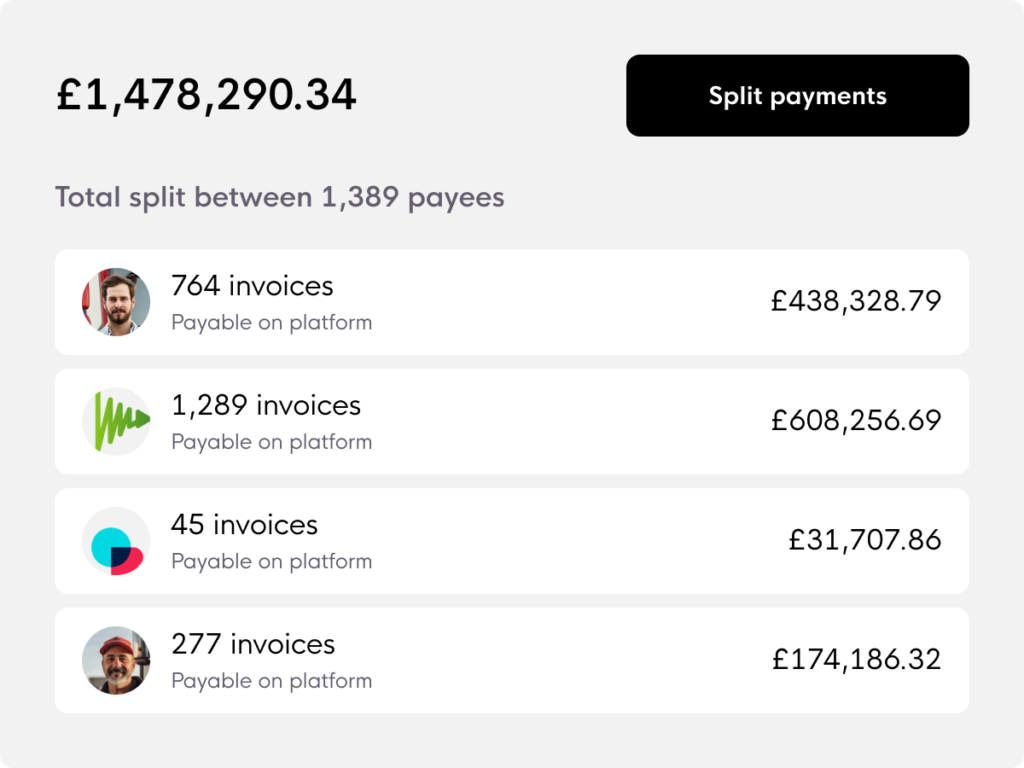Open the 764 invoices row
Viewport: 1024px width, 768px height.
pos(512,302)
